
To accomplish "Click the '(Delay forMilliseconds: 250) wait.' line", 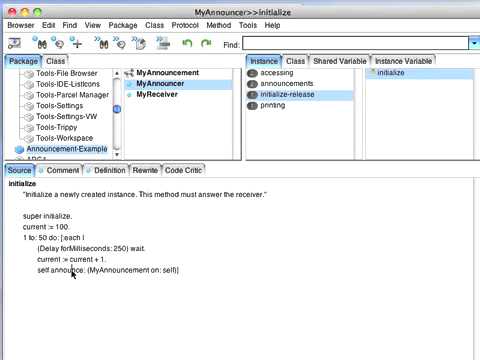I will (x=91, y=249).
